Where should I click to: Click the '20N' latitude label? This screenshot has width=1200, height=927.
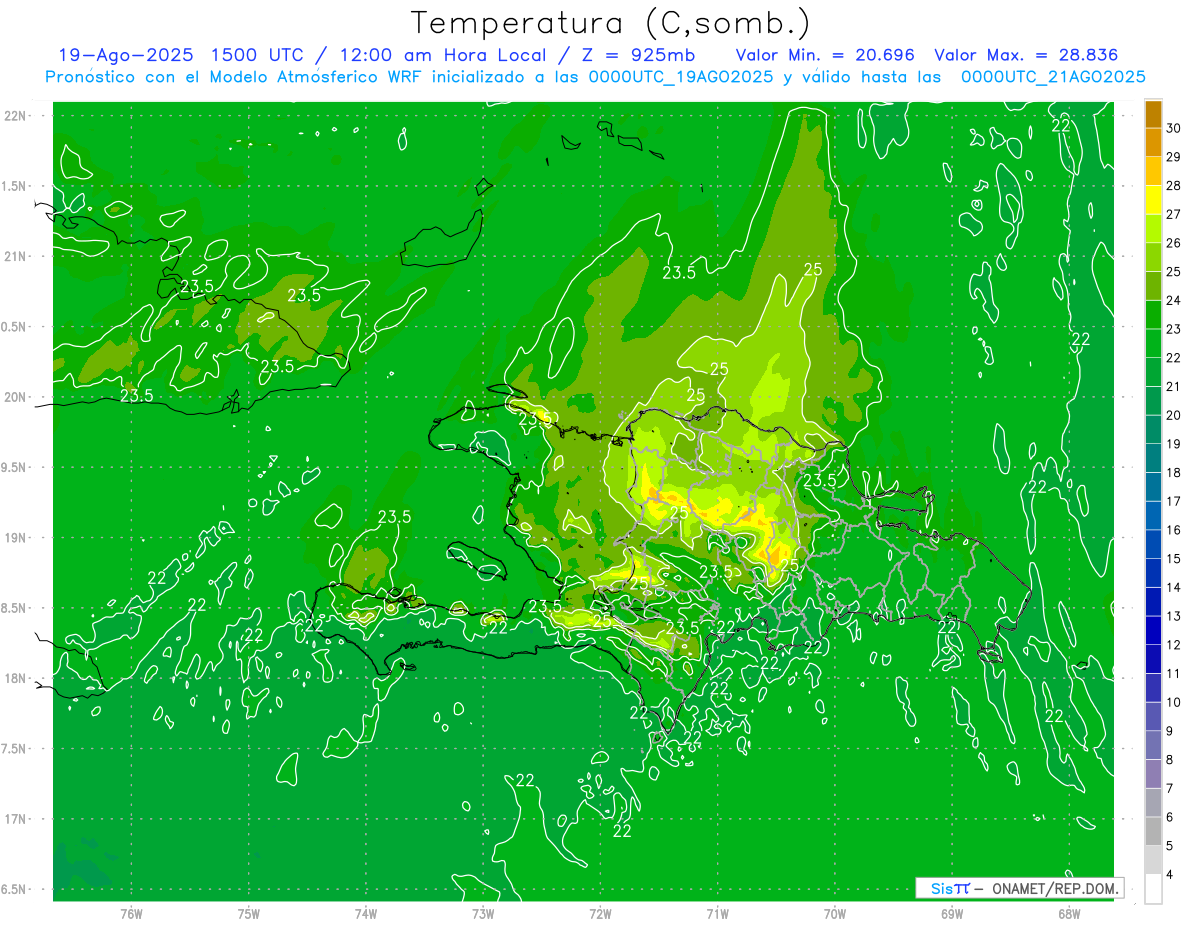coord(15,397)
